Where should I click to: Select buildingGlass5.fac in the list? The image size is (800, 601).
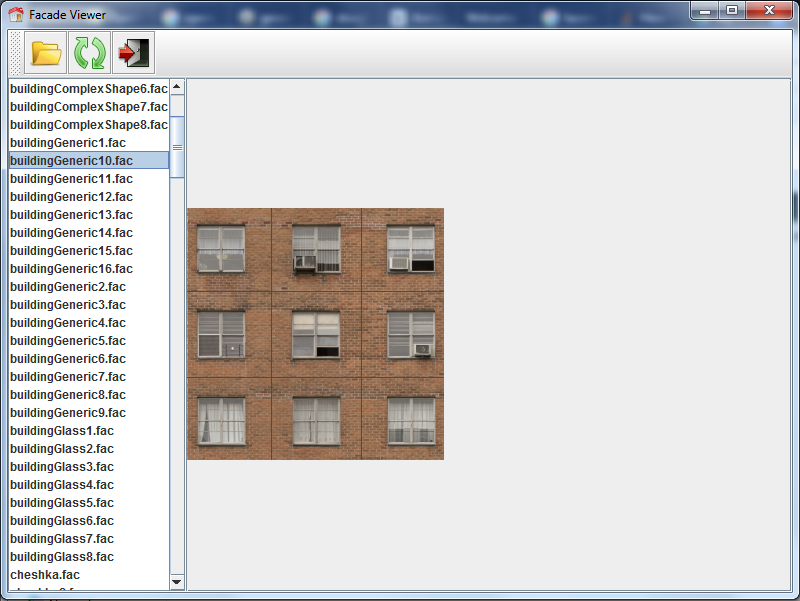click(89, 503)
